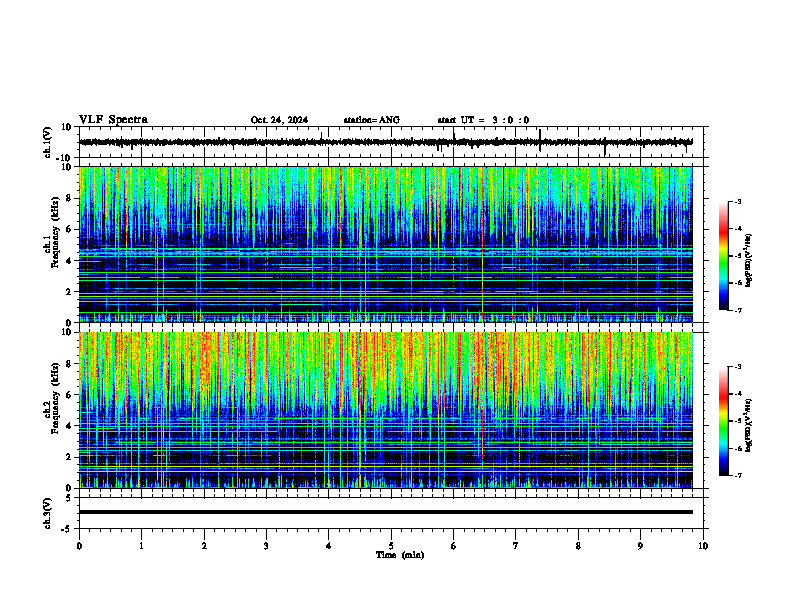
Task: Click the log(PSD) label beside ch.1 colorbar
Action: point(749,261)
